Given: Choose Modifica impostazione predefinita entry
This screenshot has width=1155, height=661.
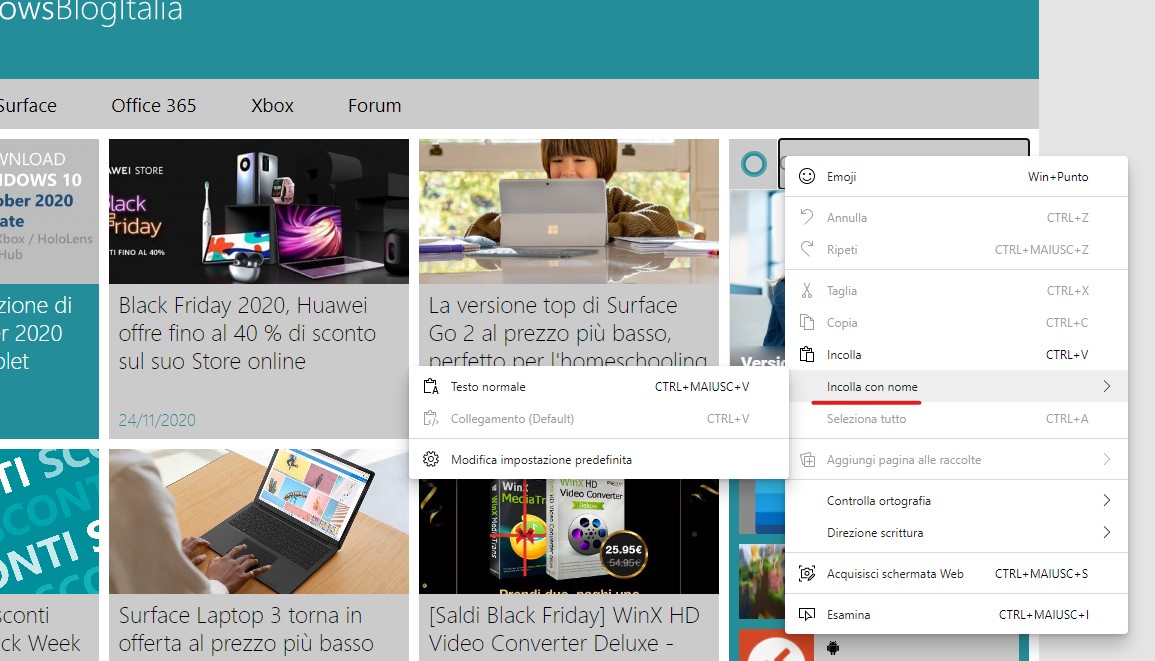Looking at the screenshot, I should tap(599, 459).
